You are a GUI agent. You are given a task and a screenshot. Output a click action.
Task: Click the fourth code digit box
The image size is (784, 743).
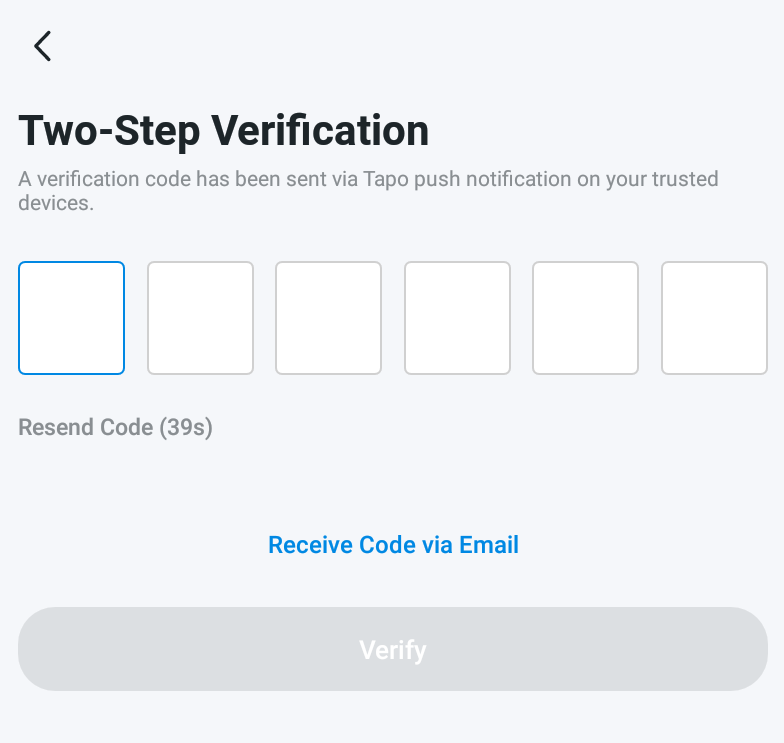(x=457, y=318)
